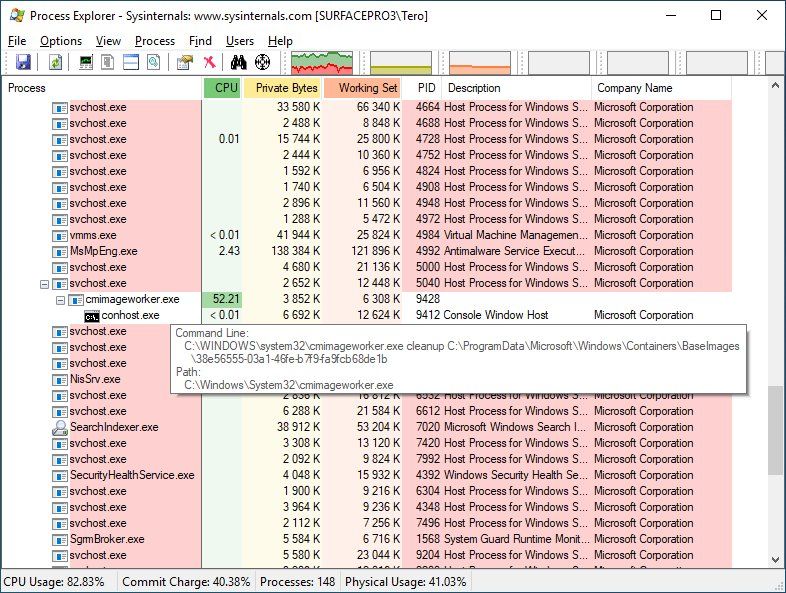
Task: Click the orange physical memory graph
Action: pos(480,63)
